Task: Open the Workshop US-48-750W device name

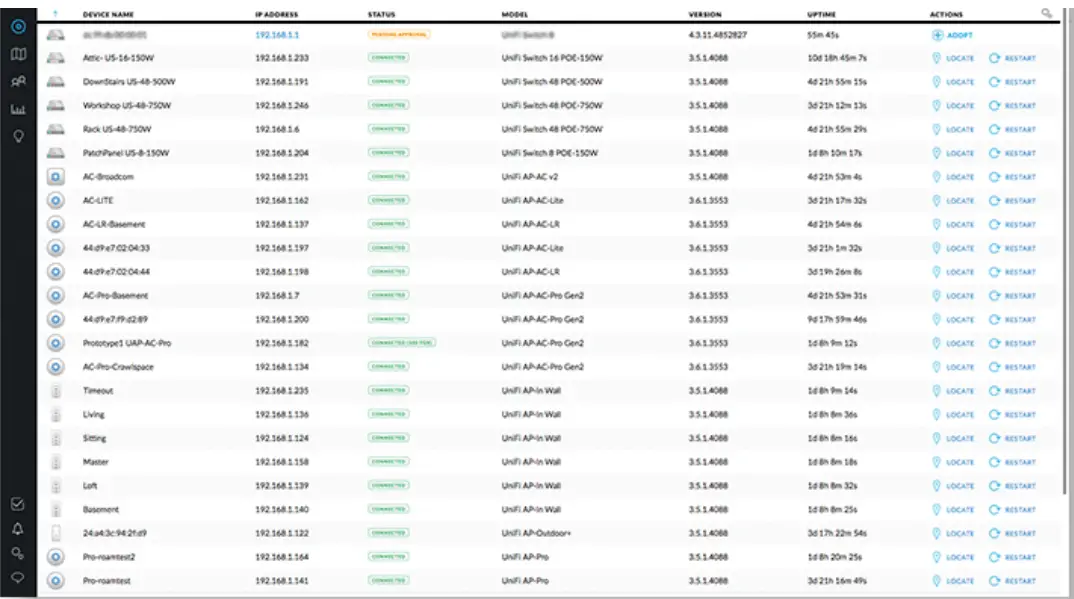Action: 127,105
